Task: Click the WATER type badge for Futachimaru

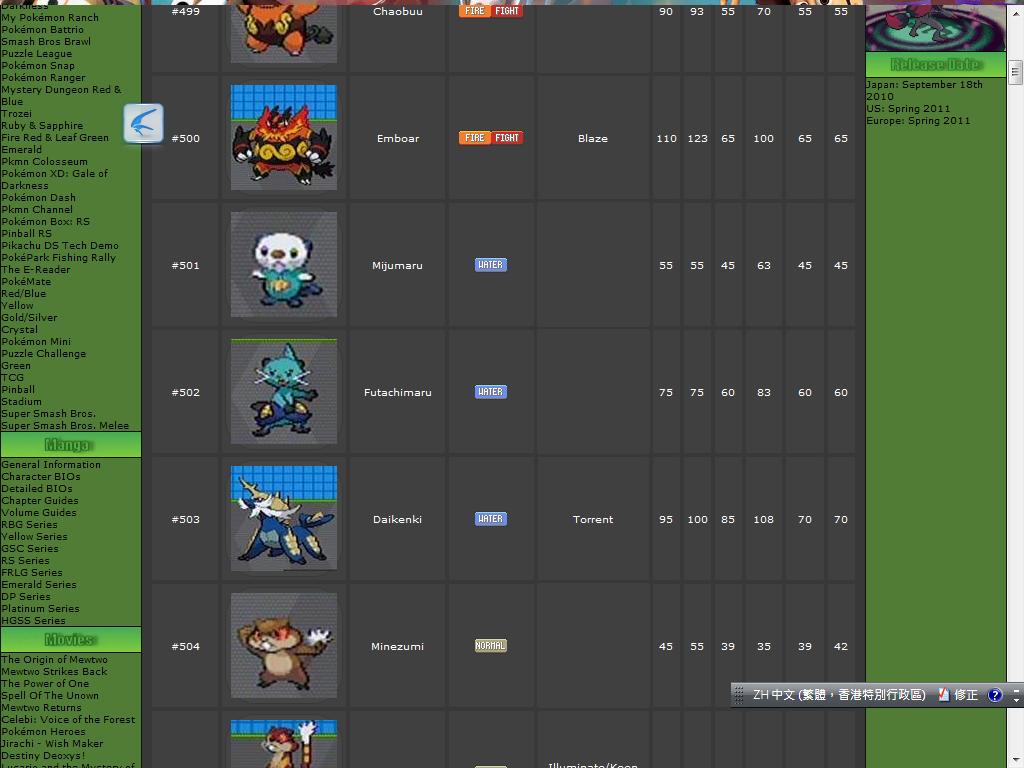Action: coord(490,392)
